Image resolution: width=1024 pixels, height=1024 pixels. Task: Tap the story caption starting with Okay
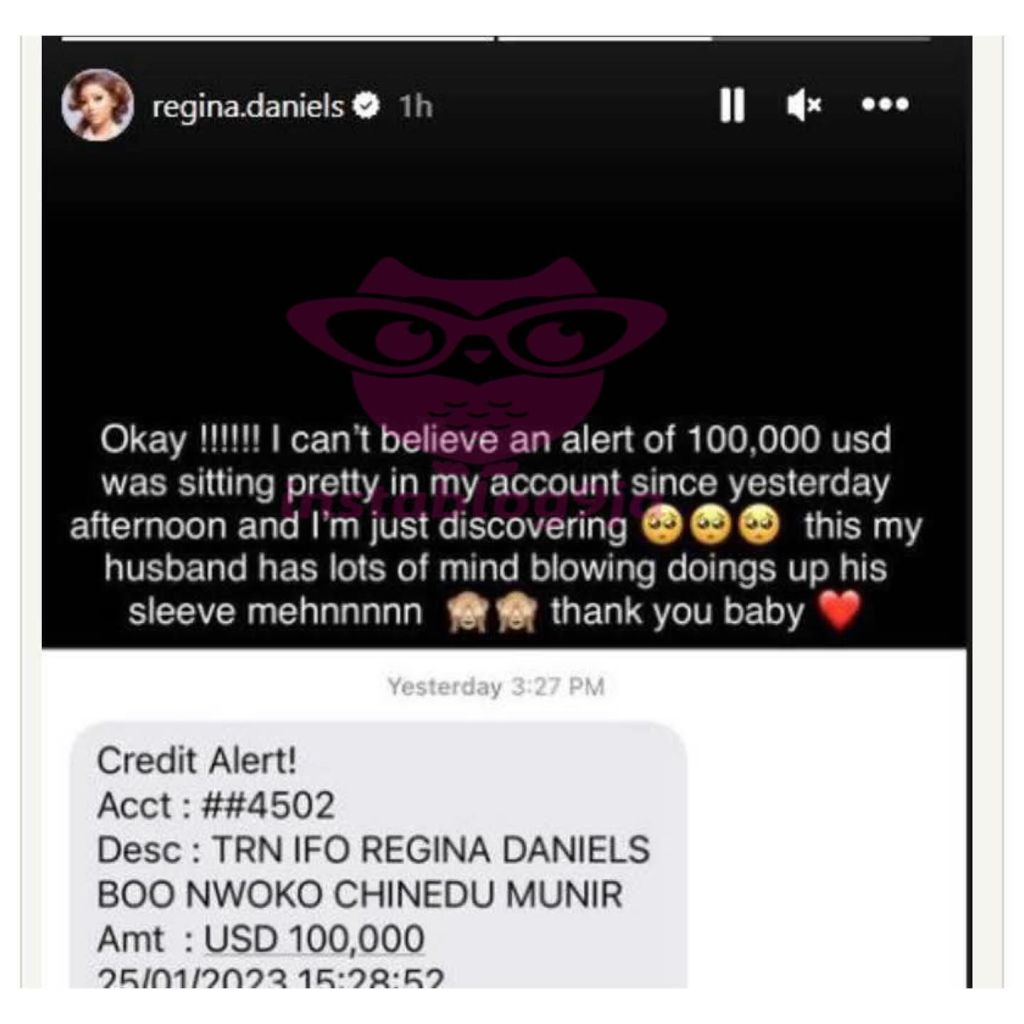pyautogui.click(x=496, y=526)
